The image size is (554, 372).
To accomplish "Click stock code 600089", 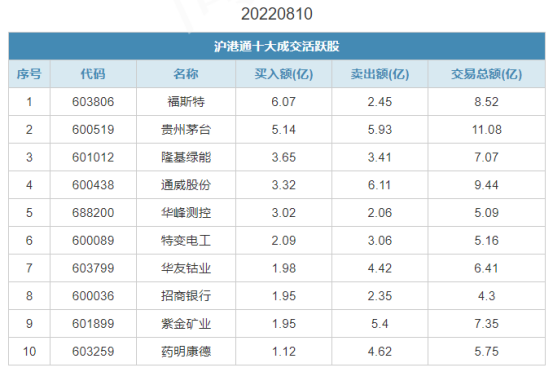I will click(x=93, y=241).
